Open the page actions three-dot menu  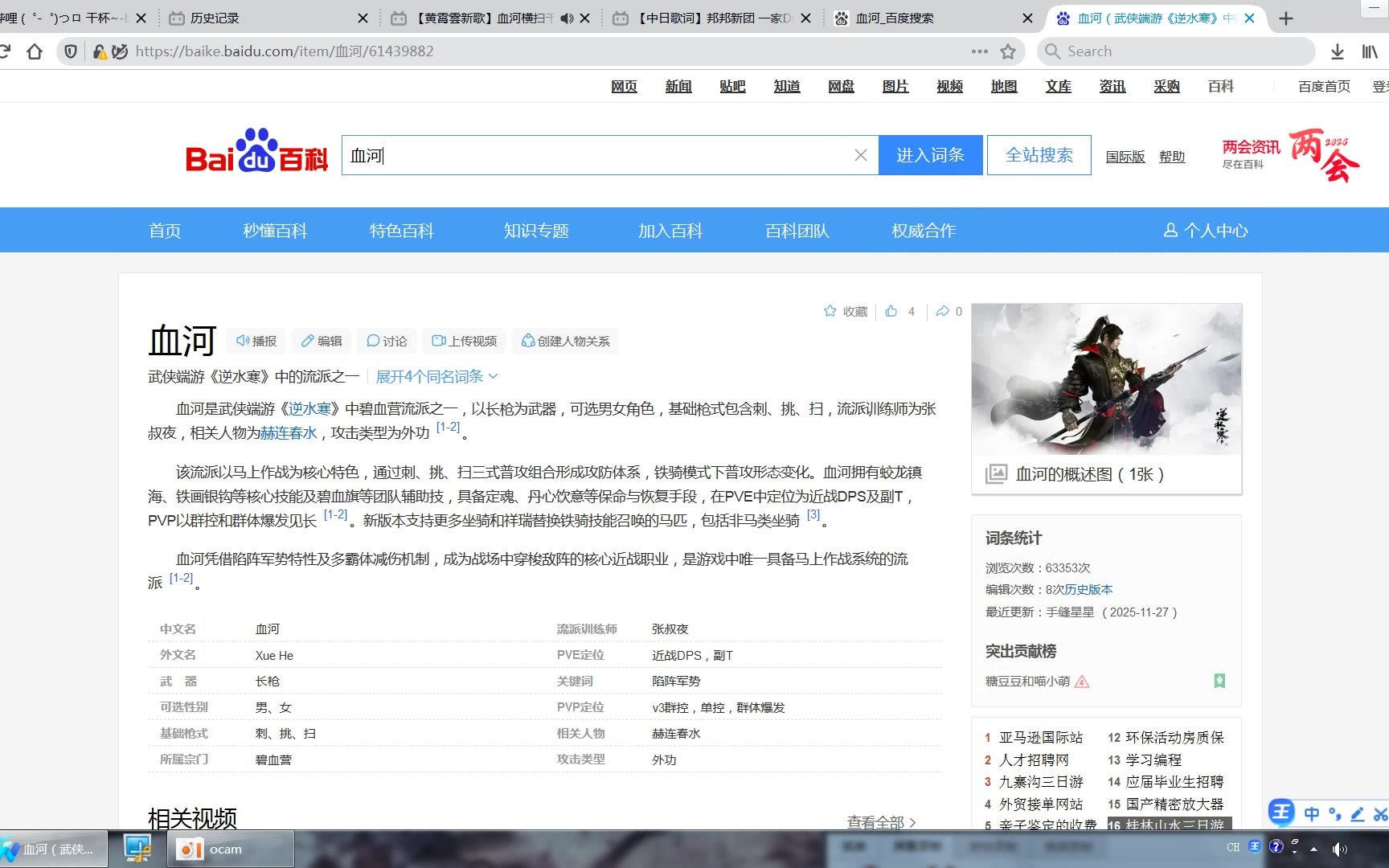click(979, 51)
